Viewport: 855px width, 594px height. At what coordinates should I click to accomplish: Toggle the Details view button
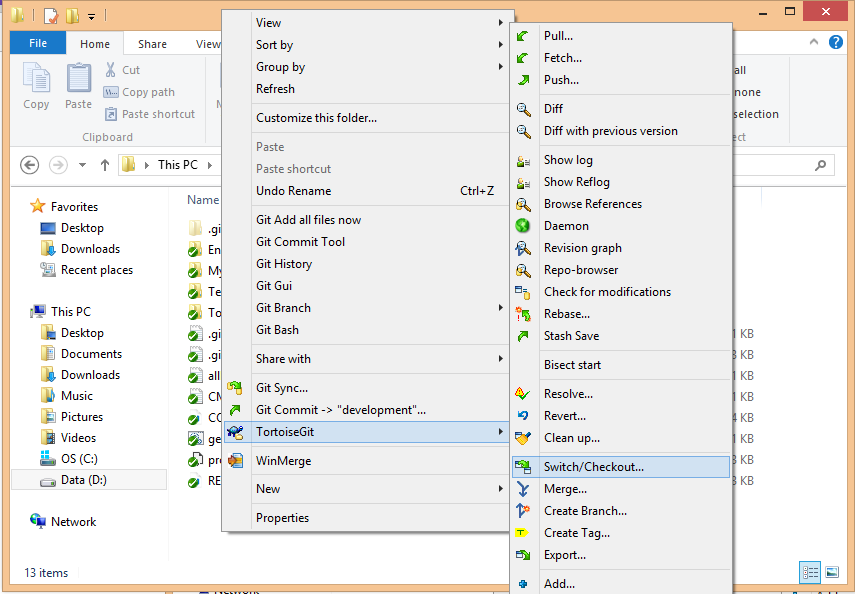pos(810,572)
